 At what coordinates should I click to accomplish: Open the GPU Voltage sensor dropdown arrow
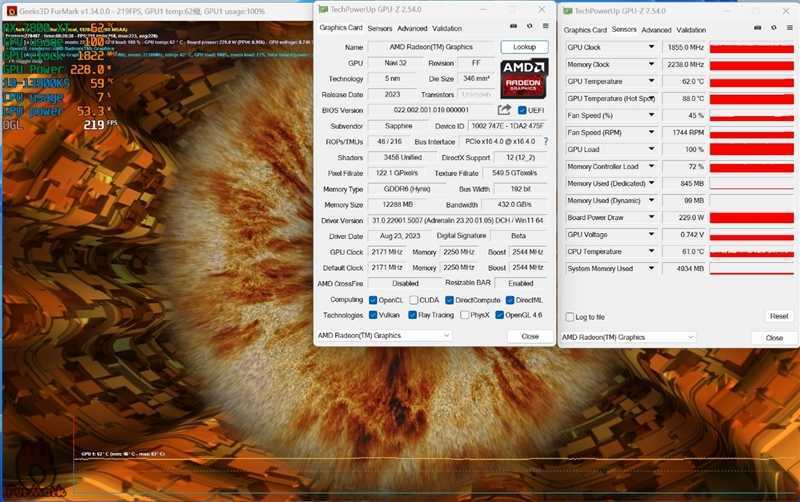click(651, 234)
